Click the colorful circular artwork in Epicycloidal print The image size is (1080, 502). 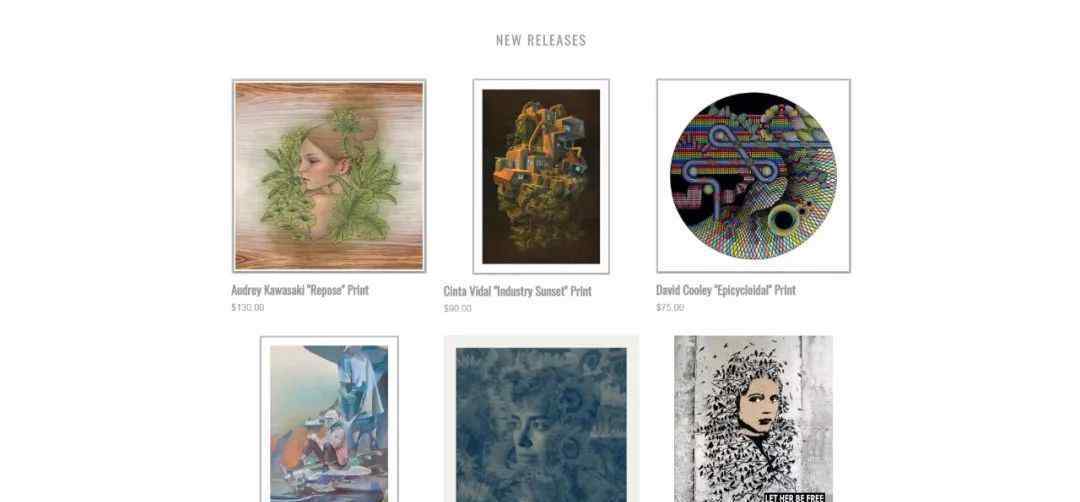754,176
